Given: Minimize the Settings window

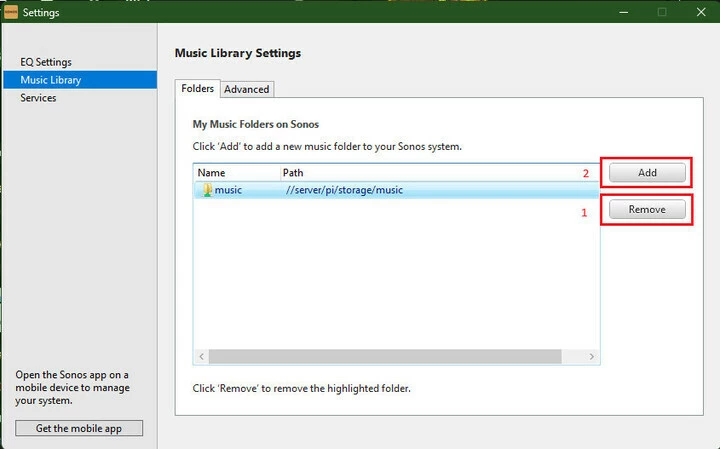Looking at the screenshot, I should coord(623,12).
